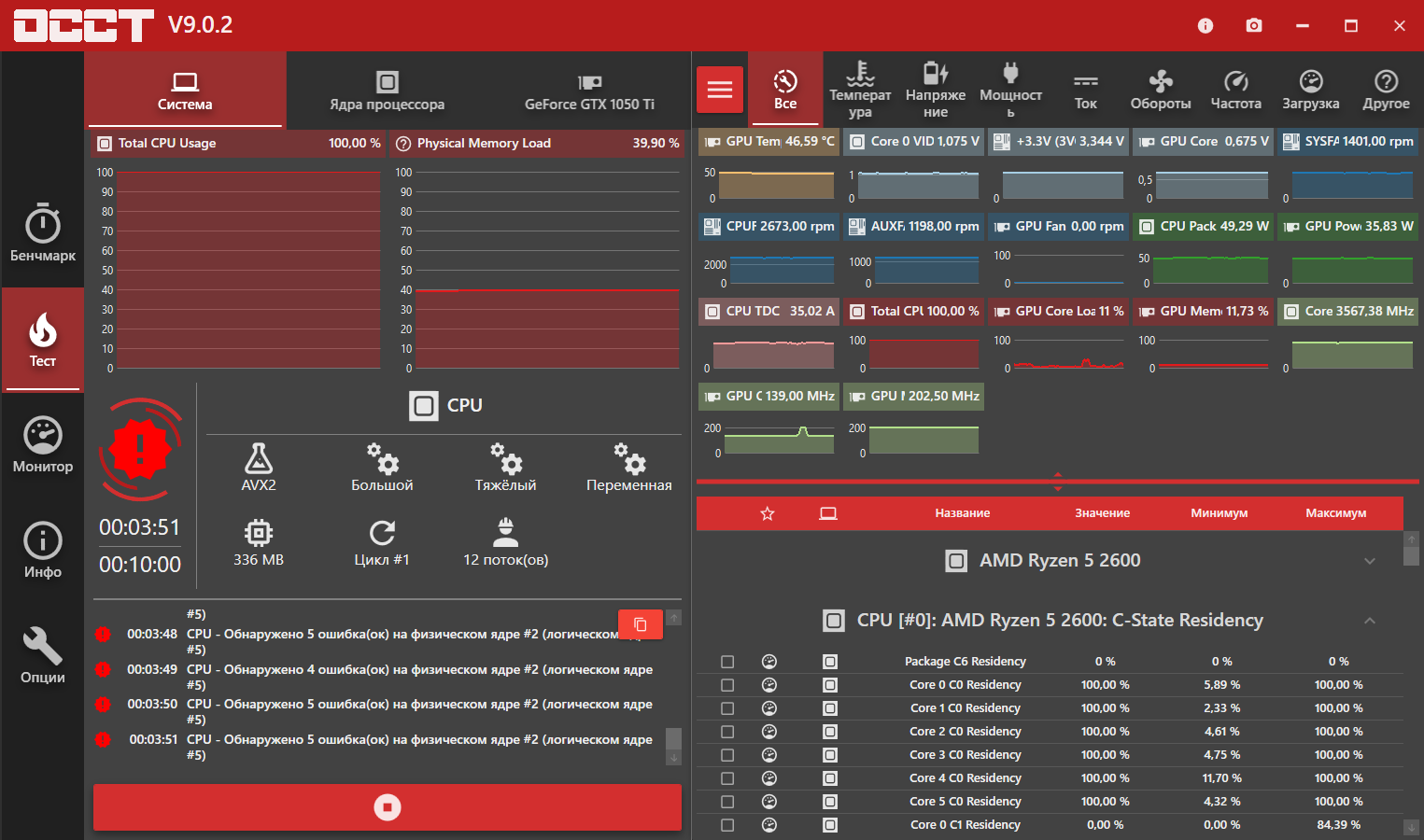Click gauge icon for Package C6 Residency
The width and height of the screenshot is (1424, 840).
[769, 662]
